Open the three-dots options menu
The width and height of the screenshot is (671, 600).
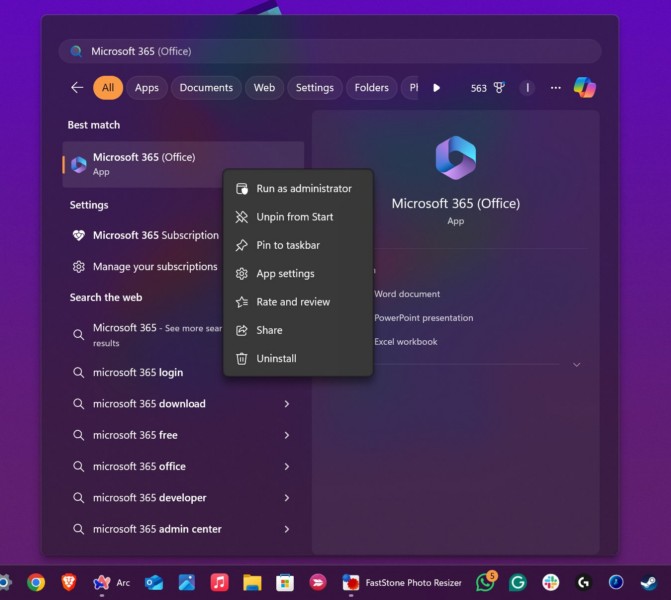click(555, 88)
